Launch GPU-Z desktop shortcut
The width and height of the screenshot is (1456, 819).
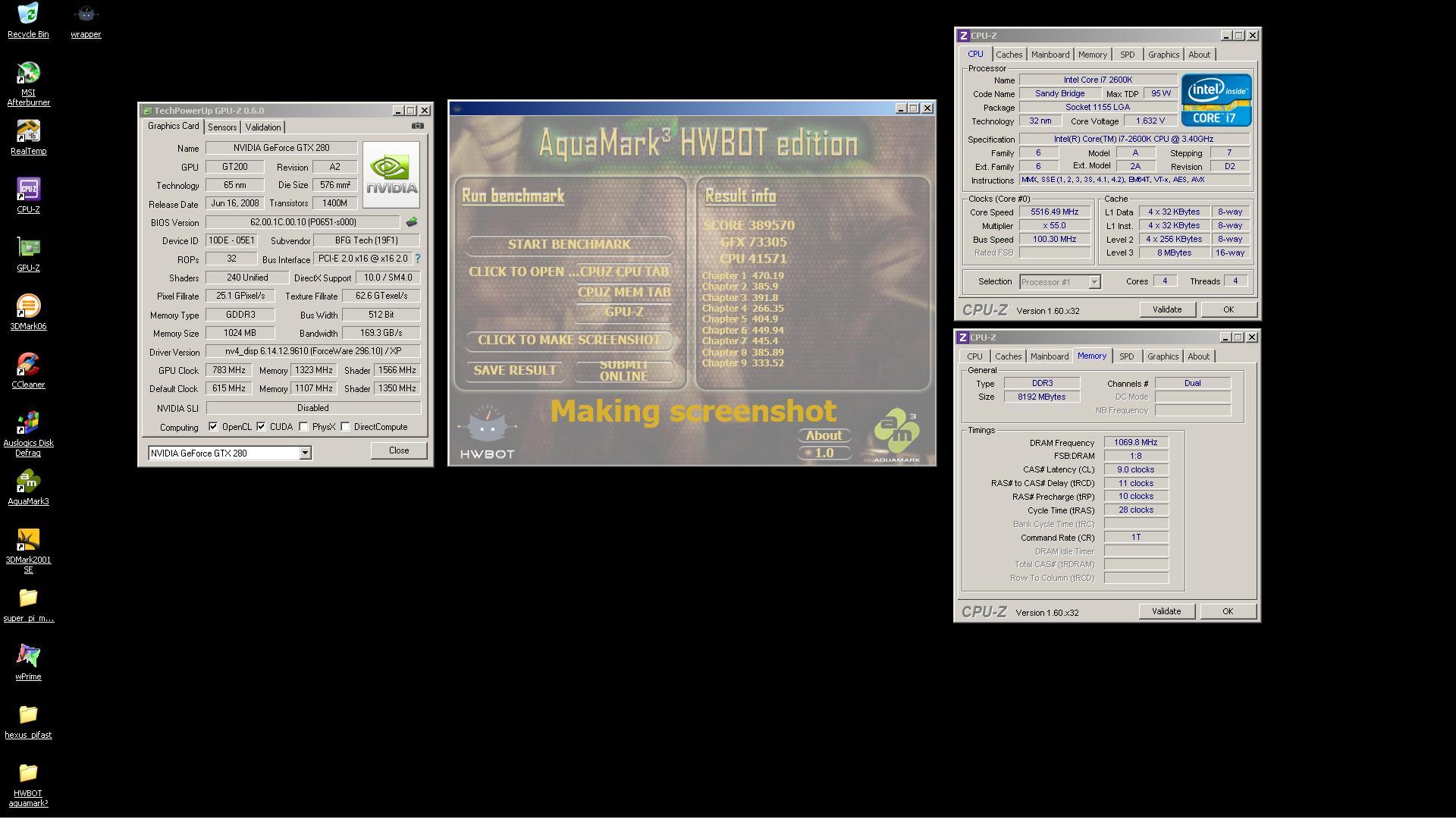[28, 254]
